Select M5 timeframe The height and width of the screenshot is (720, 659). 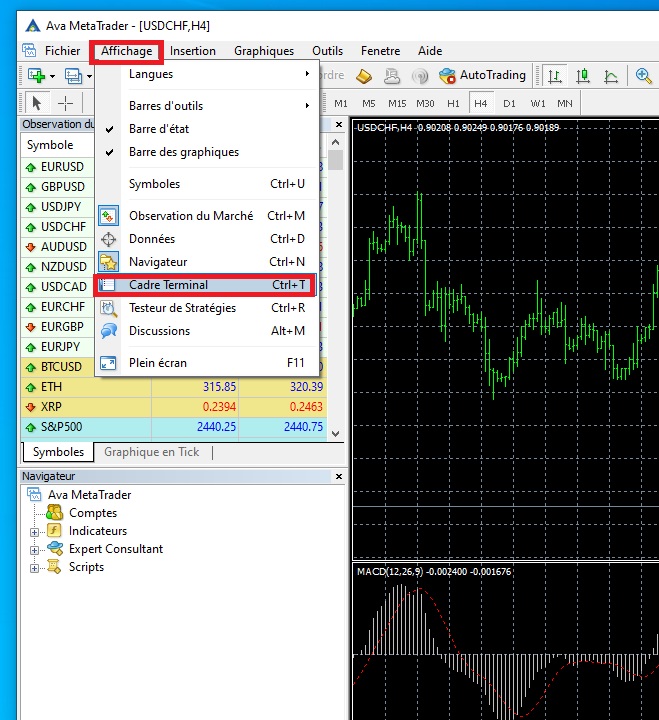coord(369,104)
